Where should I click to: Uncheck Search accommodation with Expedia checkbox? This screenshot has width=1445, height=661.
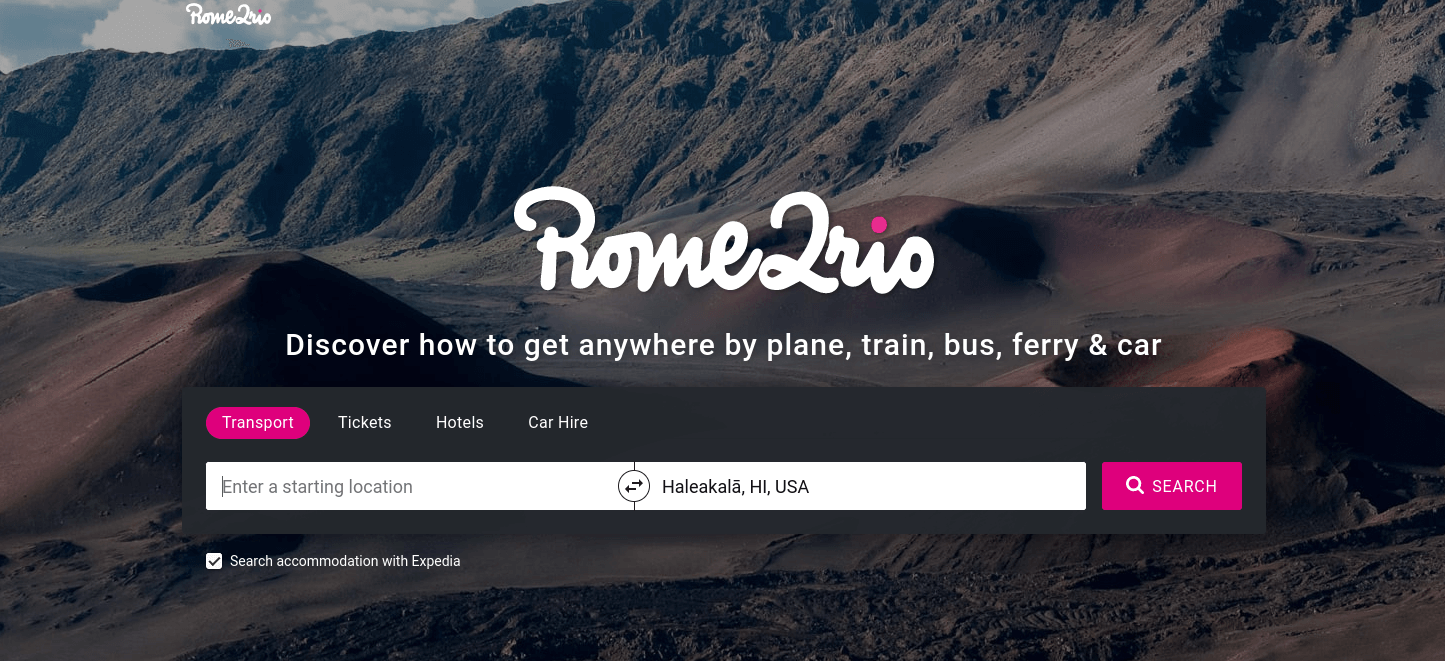(214, 561)
